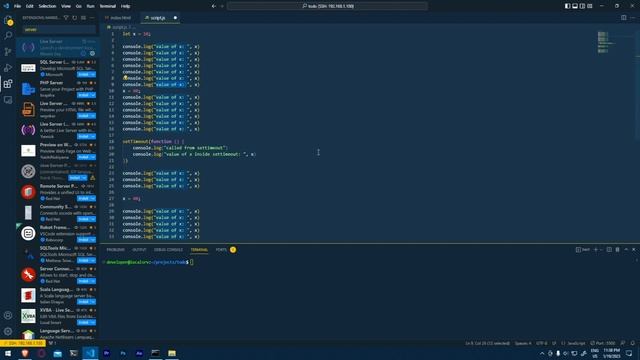Toggle the bottom panel layout icon
The image size is (640, 360).
(x=575, y=6)
